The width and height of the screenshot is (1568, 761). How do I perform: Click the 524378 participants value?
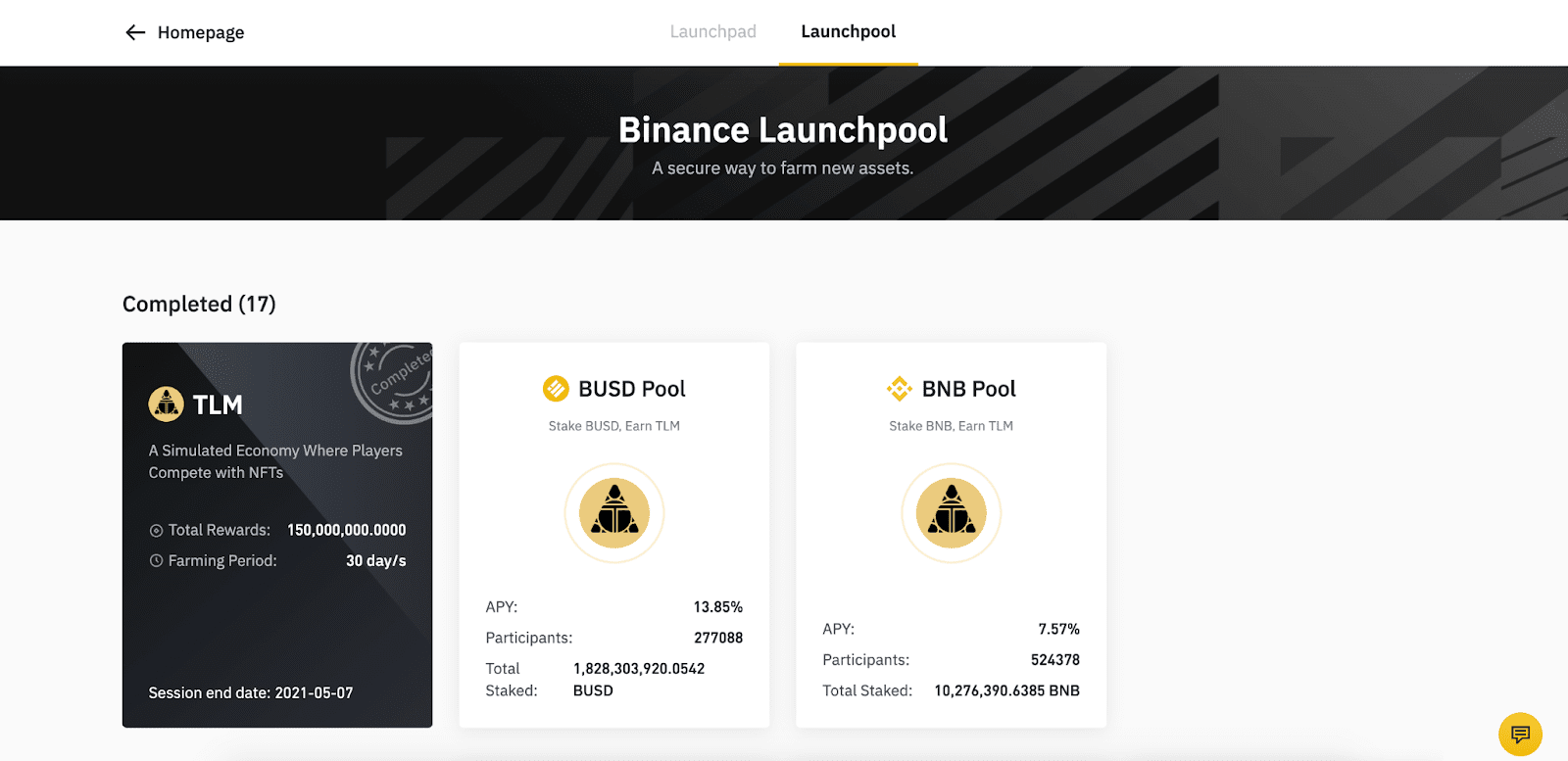[1055, 660]
